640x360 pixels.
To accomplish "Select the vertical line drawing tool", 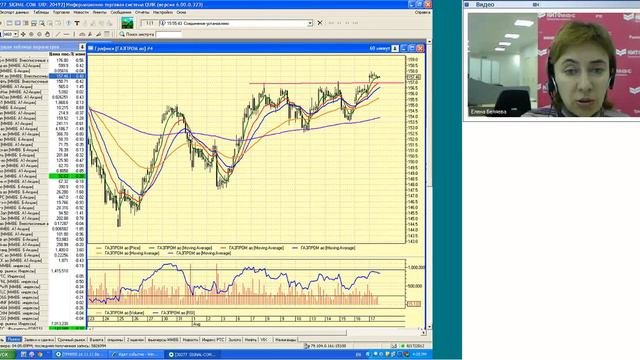I will pos(74,34).
